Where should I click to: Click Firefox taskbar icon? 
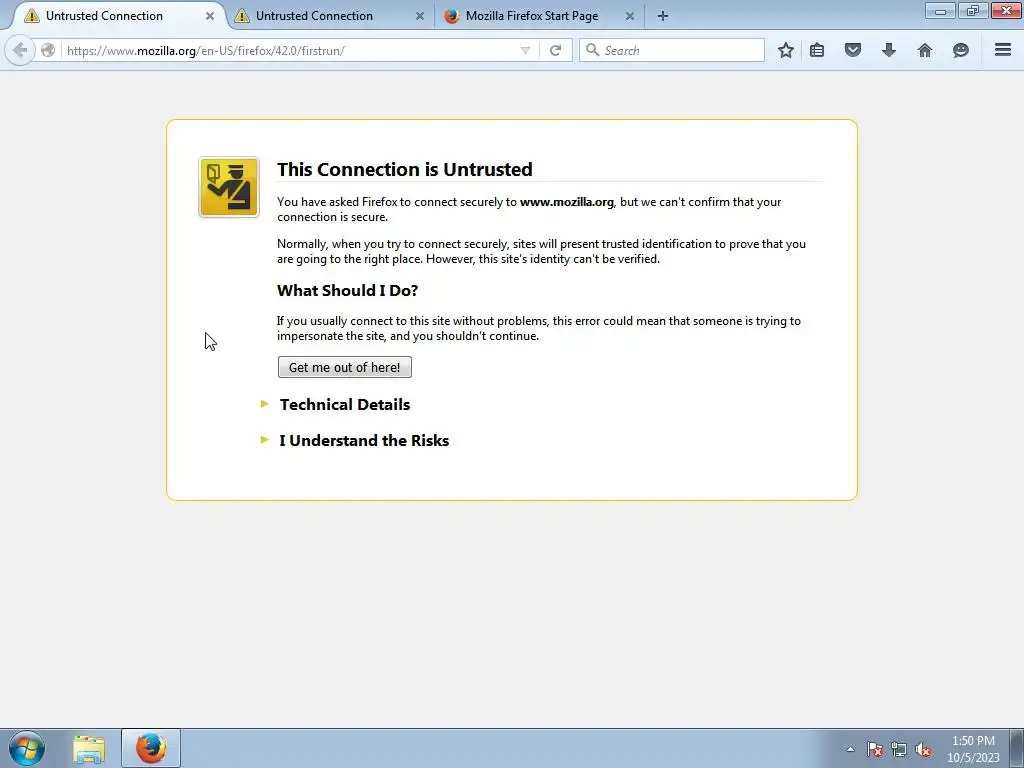point(151,748)
